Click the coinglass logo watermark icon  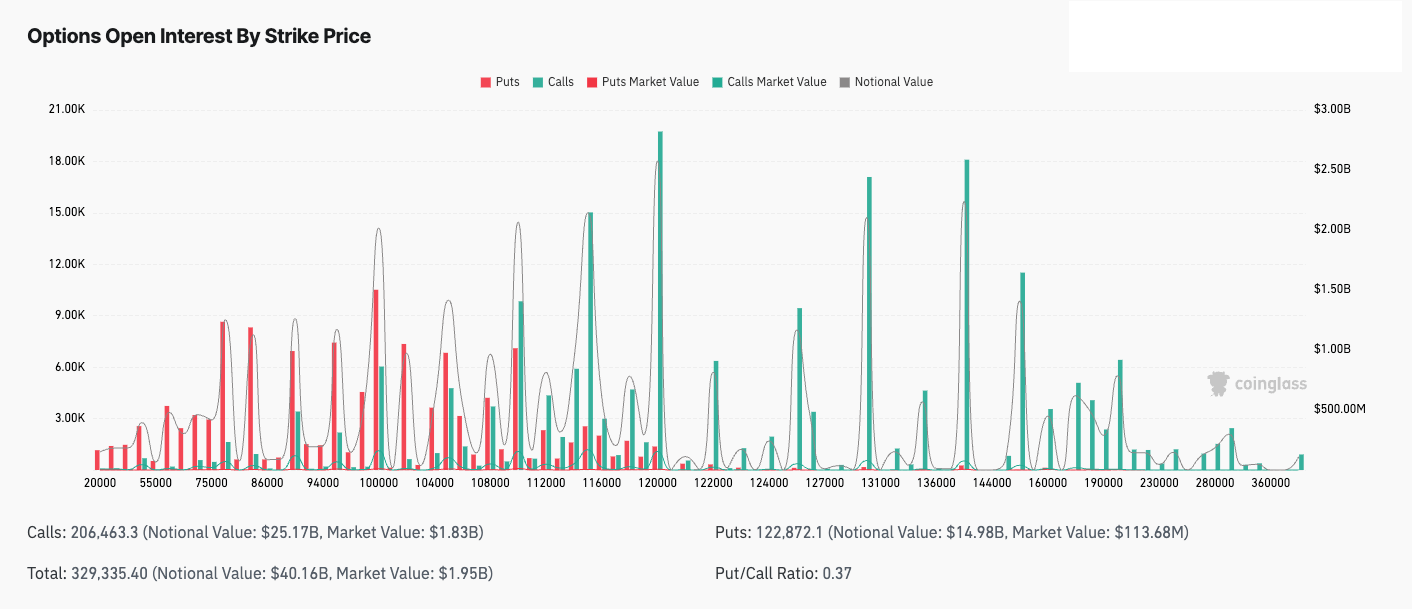click(1218, 384)
